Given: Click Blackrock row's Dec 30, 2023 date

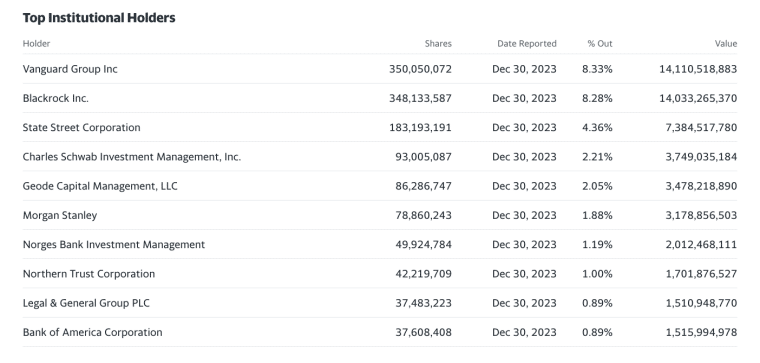Looking at the screenshot, I should pyautogui.click(x=524, y=98).
